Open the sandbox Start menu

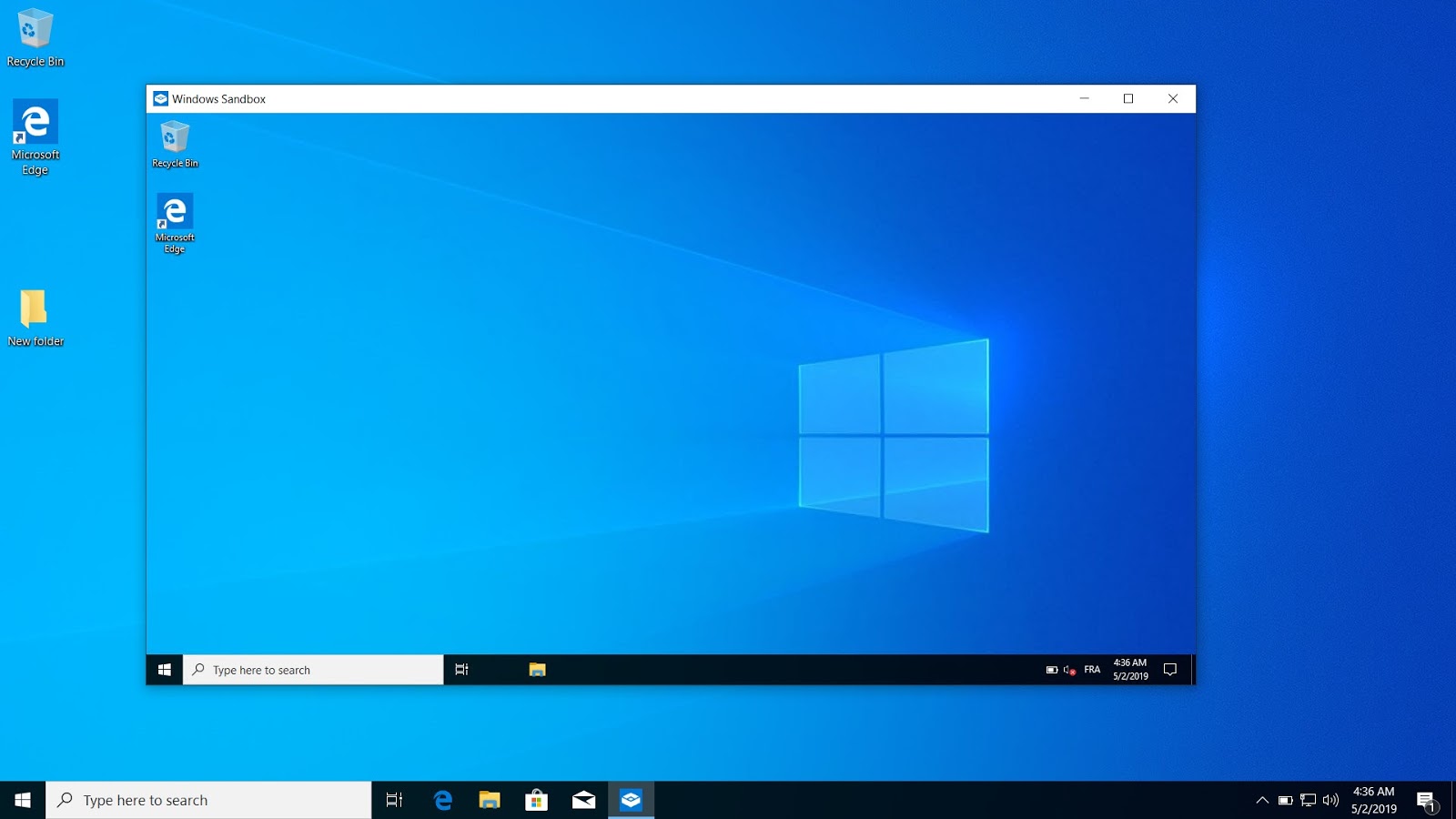click(165, 670)
